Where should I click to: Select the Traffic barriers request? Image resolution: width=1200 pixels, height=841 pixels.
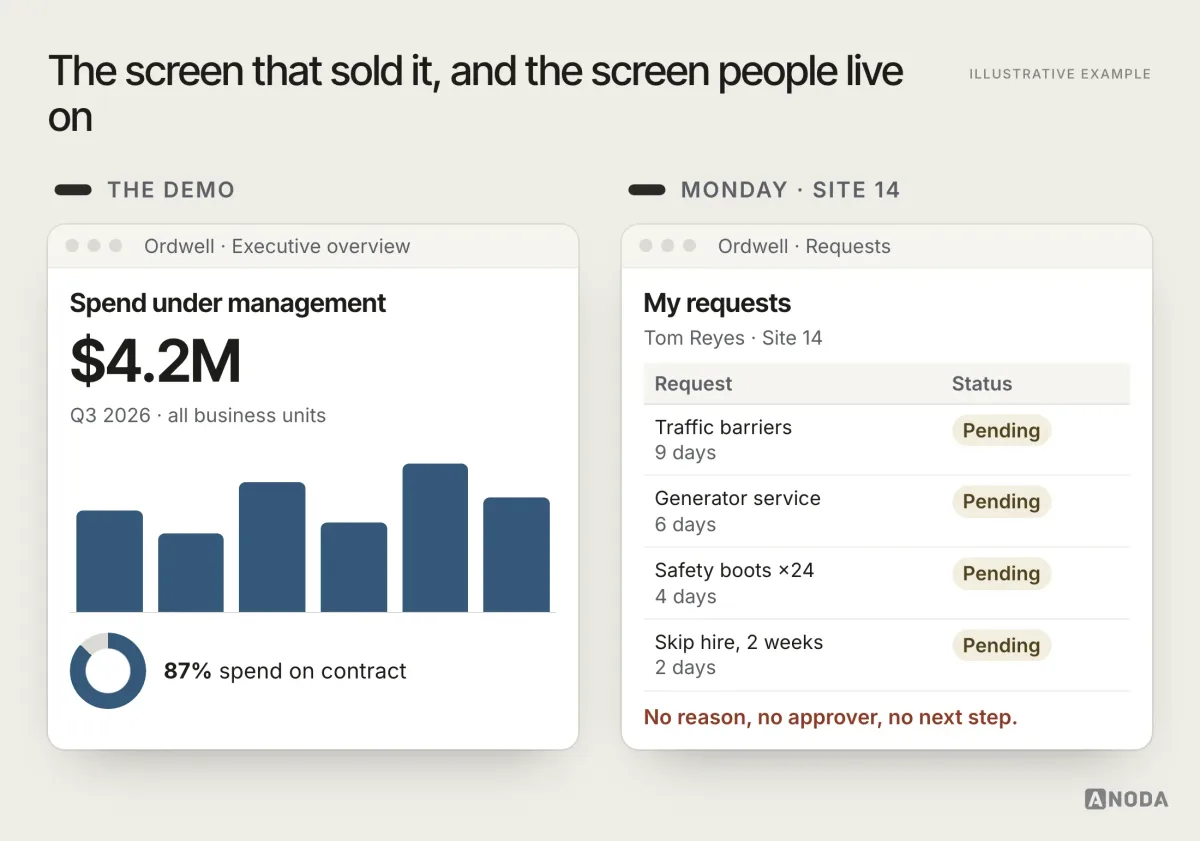click(x=887, y=440)
